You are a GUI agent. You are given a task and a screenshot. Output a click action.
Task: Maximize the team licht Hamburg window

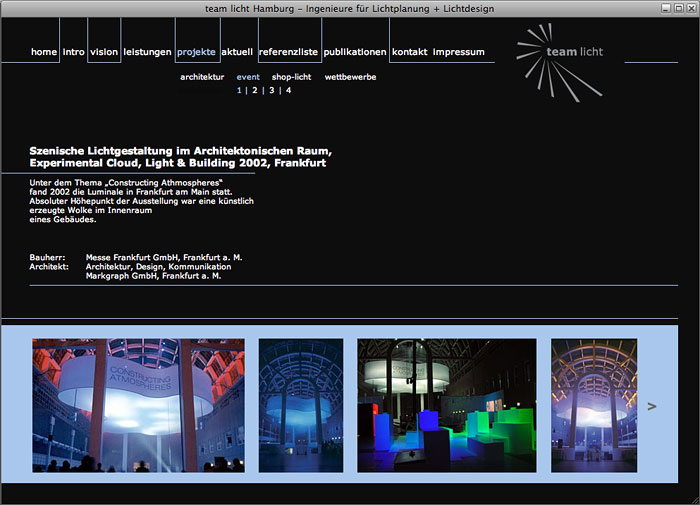pos(679,8)
